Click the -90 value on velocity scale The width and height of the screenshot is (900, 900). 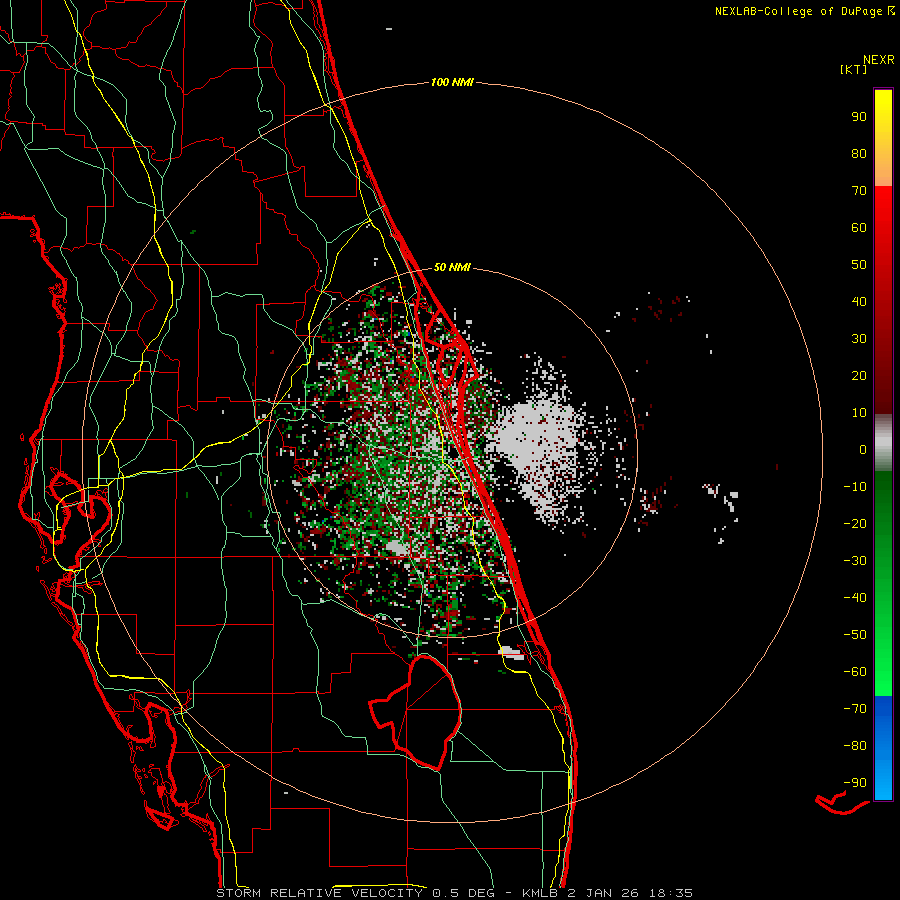click(855, 782)
